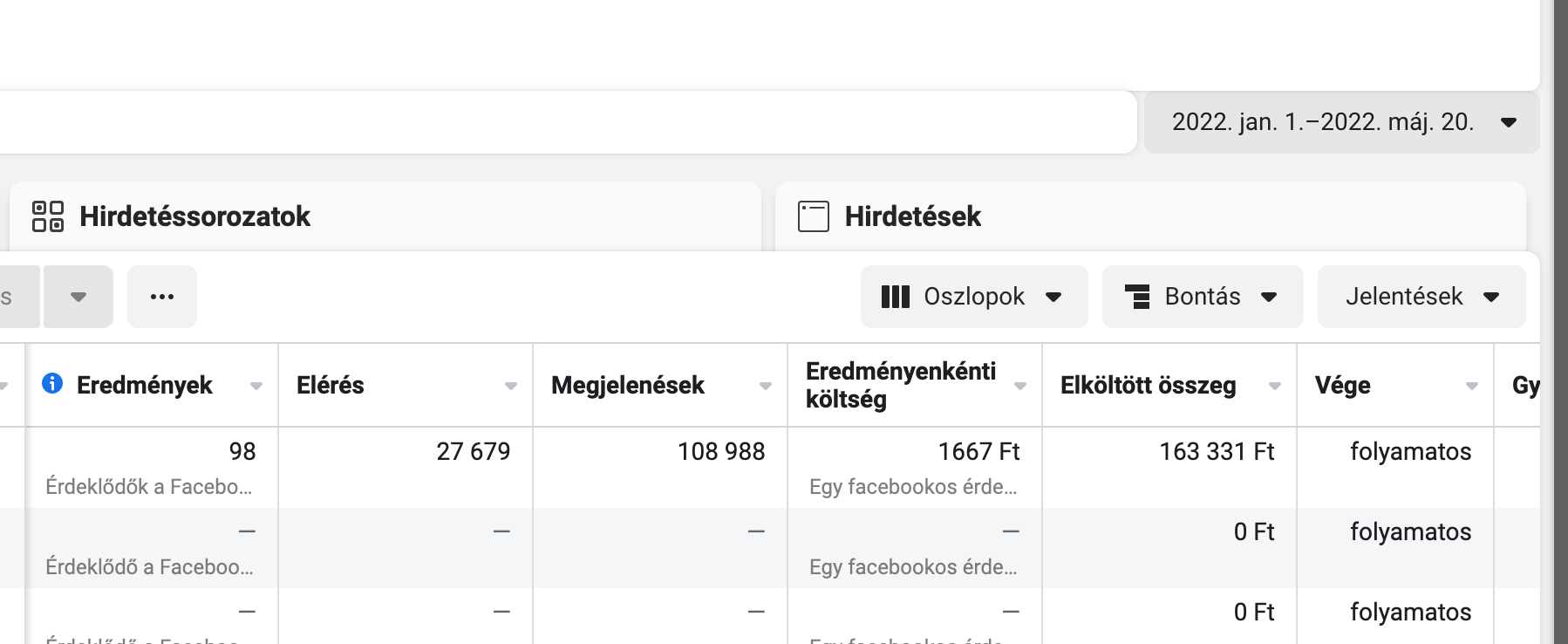Expand the Jelentések dropdown

[x=1421, y=297]
